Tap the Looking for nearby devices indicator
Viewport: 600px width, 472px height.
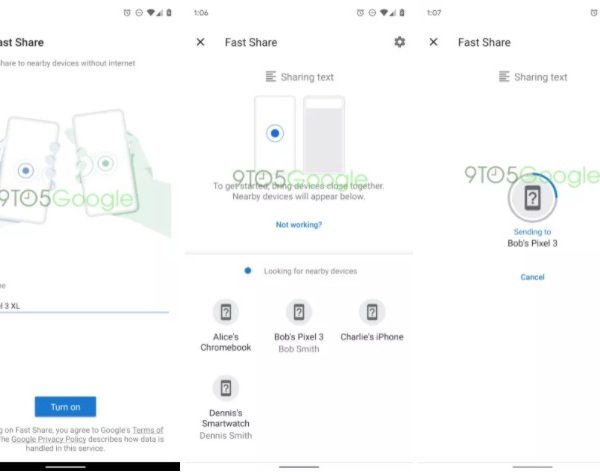click(248, 271)
